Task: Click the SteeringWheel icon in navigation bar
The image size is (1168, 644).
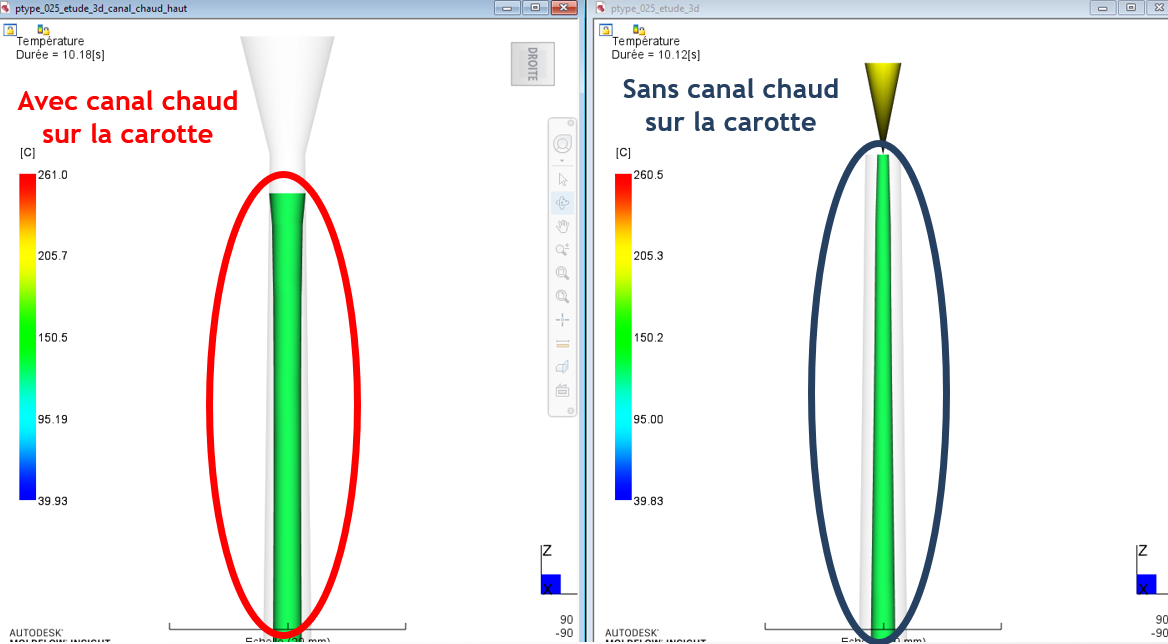Action: click(562, 144)
